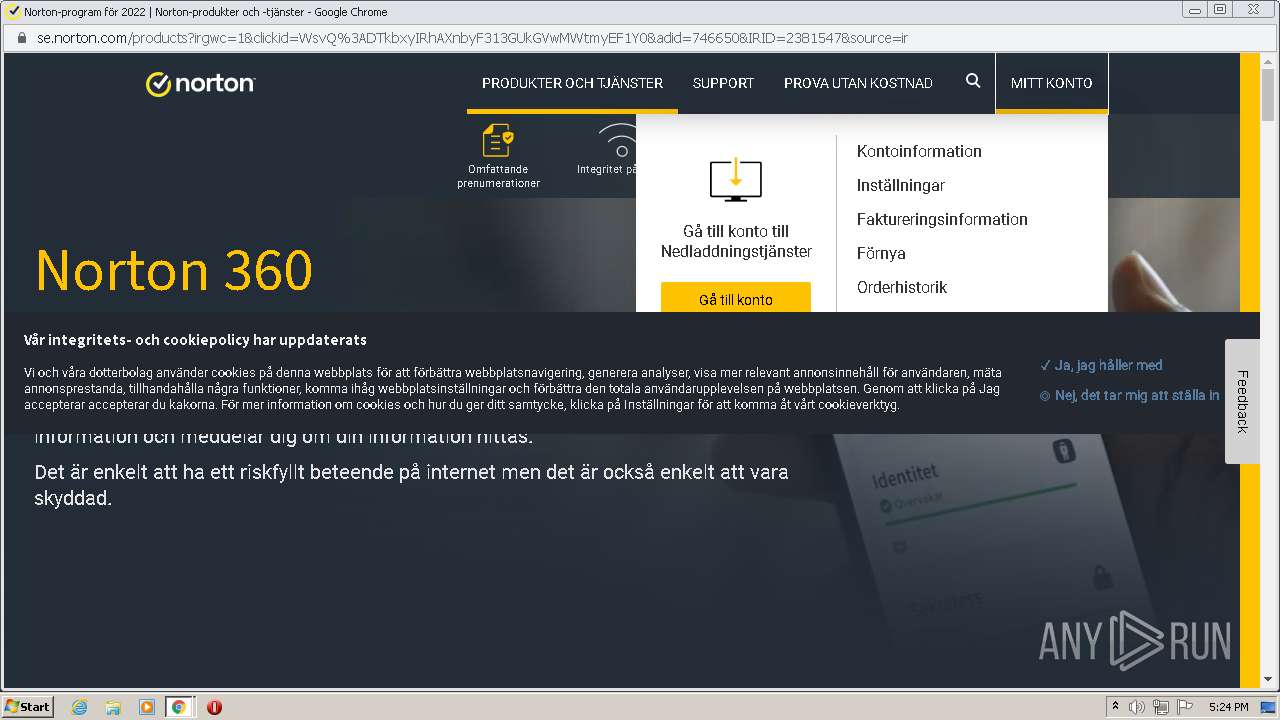Click the page vertical scrollbar thumb
Viewport: 1280px width, 720px height.
(1268, 96)
